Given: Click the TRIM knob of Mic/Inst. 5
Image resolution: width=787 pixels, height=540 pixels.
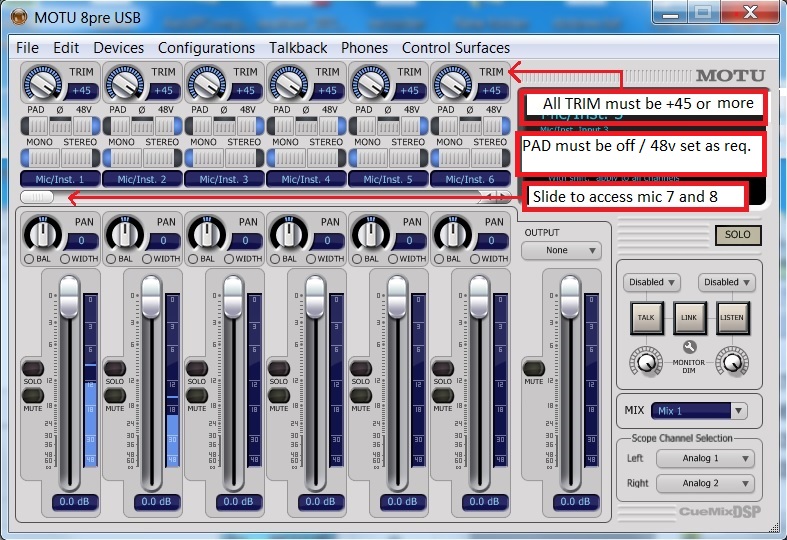Looking at the screenshot, I should click(370, 83).
